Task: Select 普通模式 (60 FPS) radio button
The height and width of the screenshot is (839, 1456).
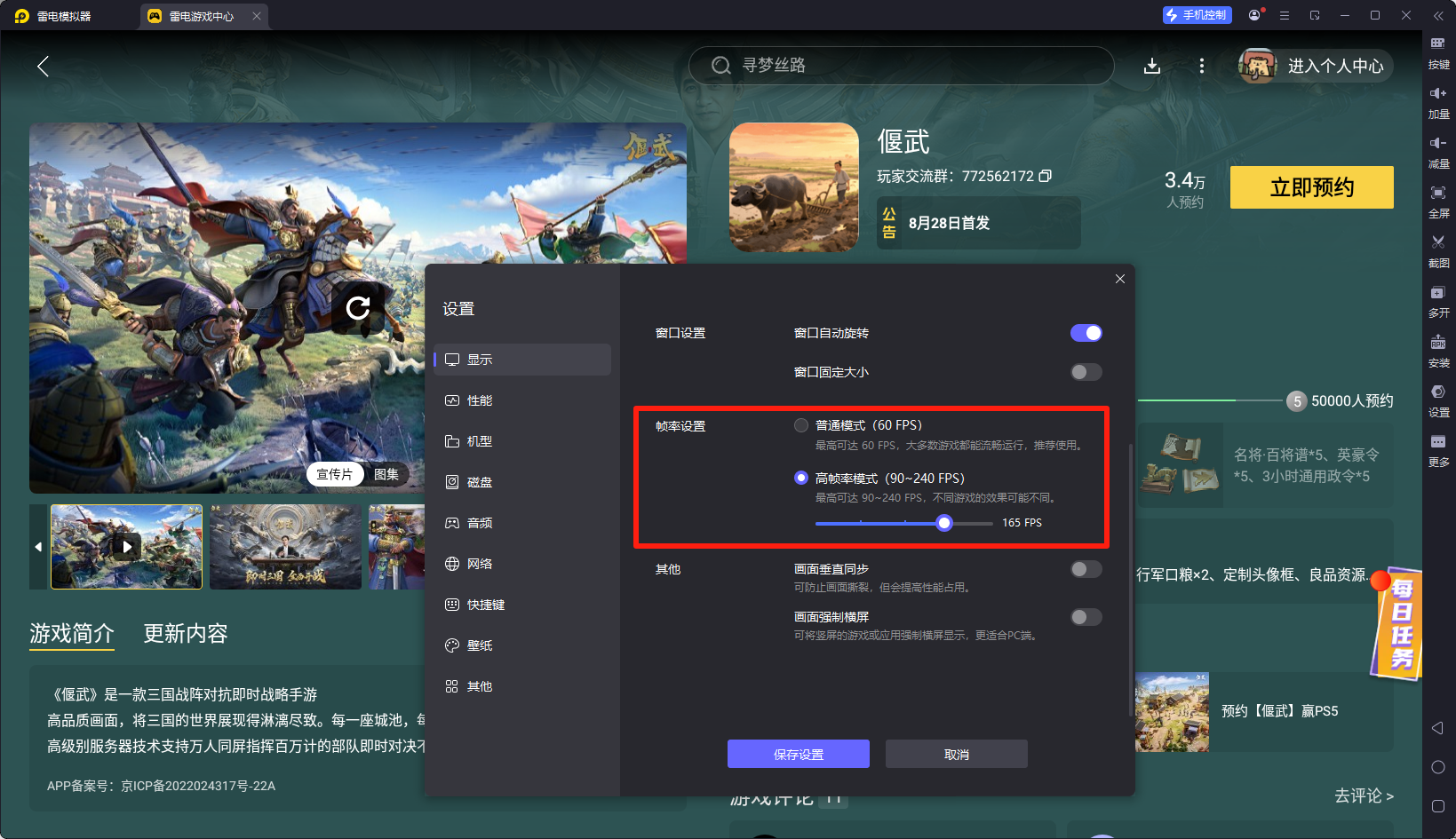Action: pos(801,425)
